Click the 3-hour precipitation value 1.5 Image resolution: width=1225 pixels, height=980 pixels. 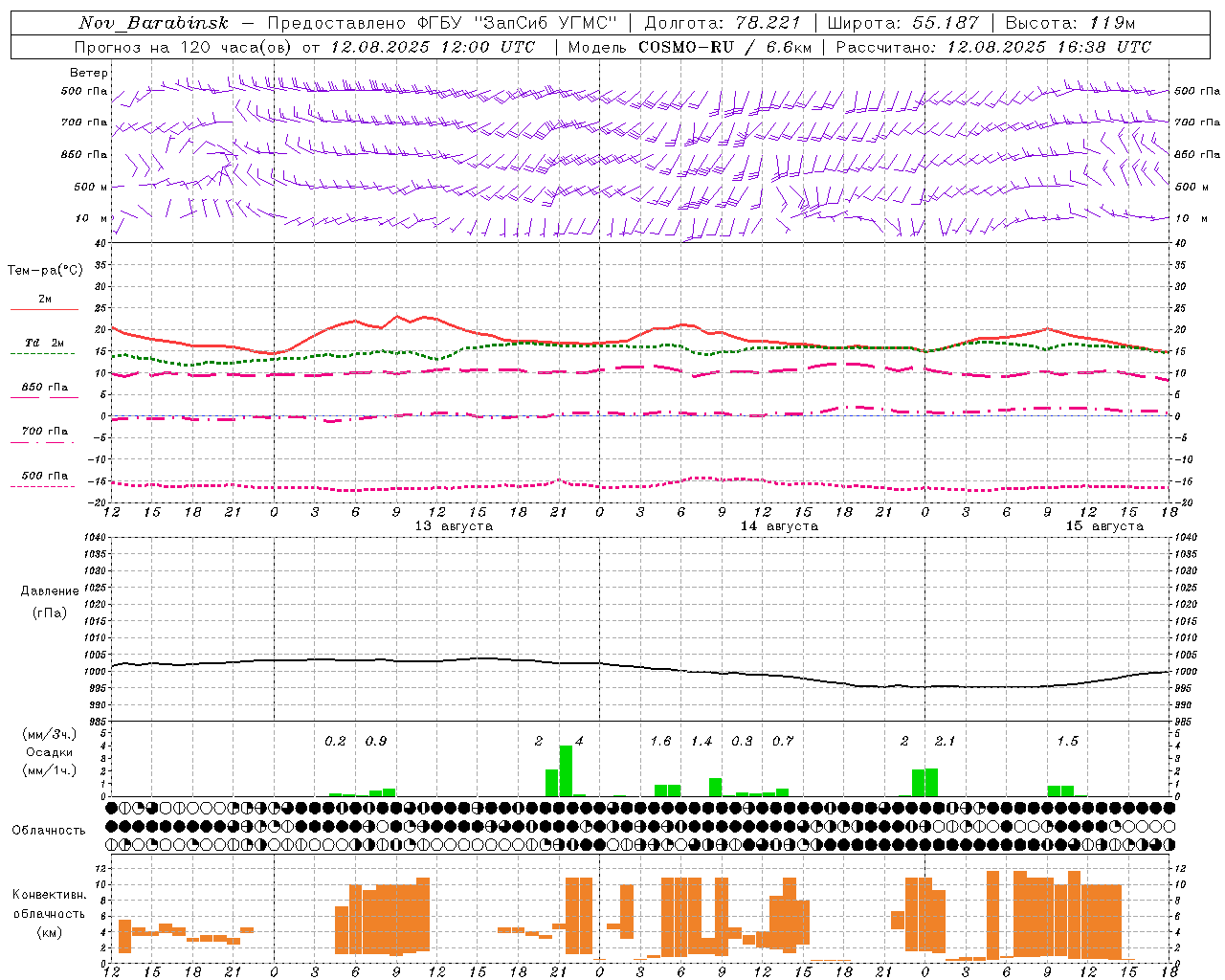click(x=1067, y=741)
